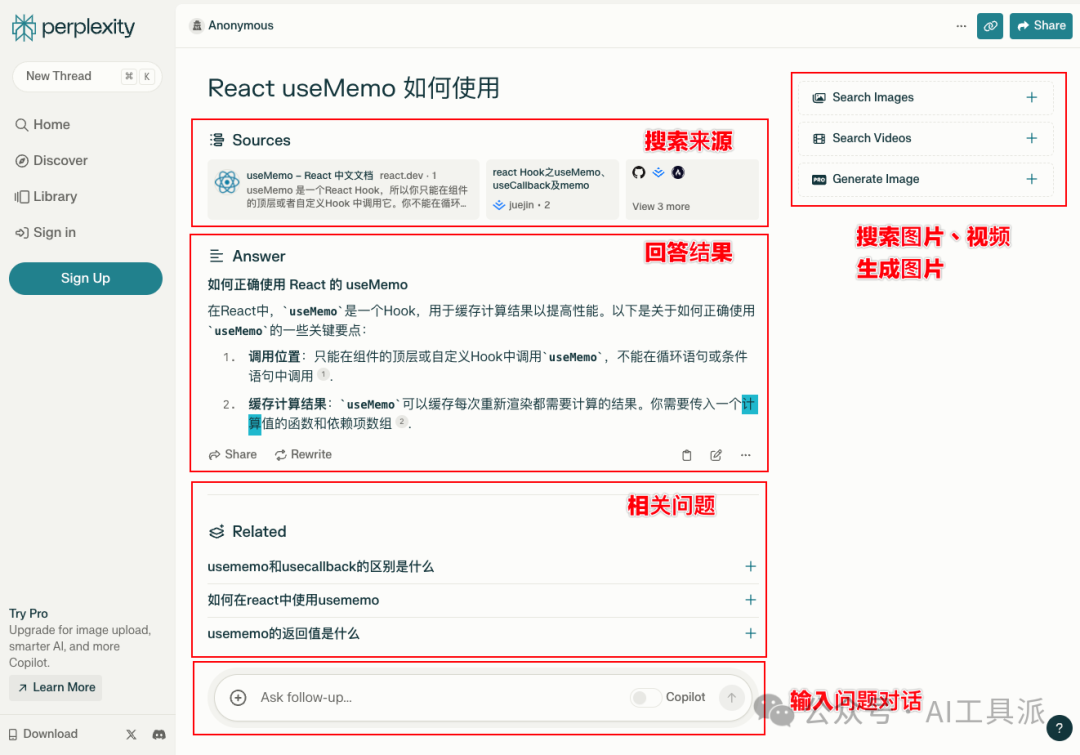Viewport: 1080px width, 755px height.
Task: Click the Generate Image pro icon
Action: [819, 180]
